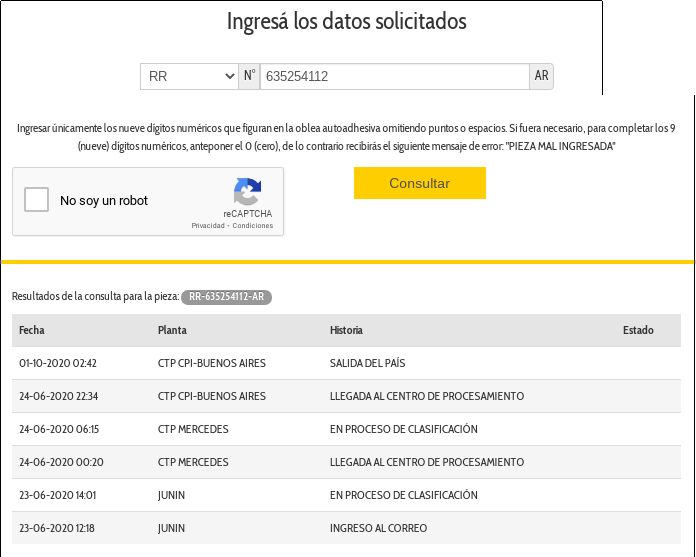The height and width of the screenshot is (557, 696).
Task: Select date 24-06-2020 06:15
Action: (x=59, y=429)
